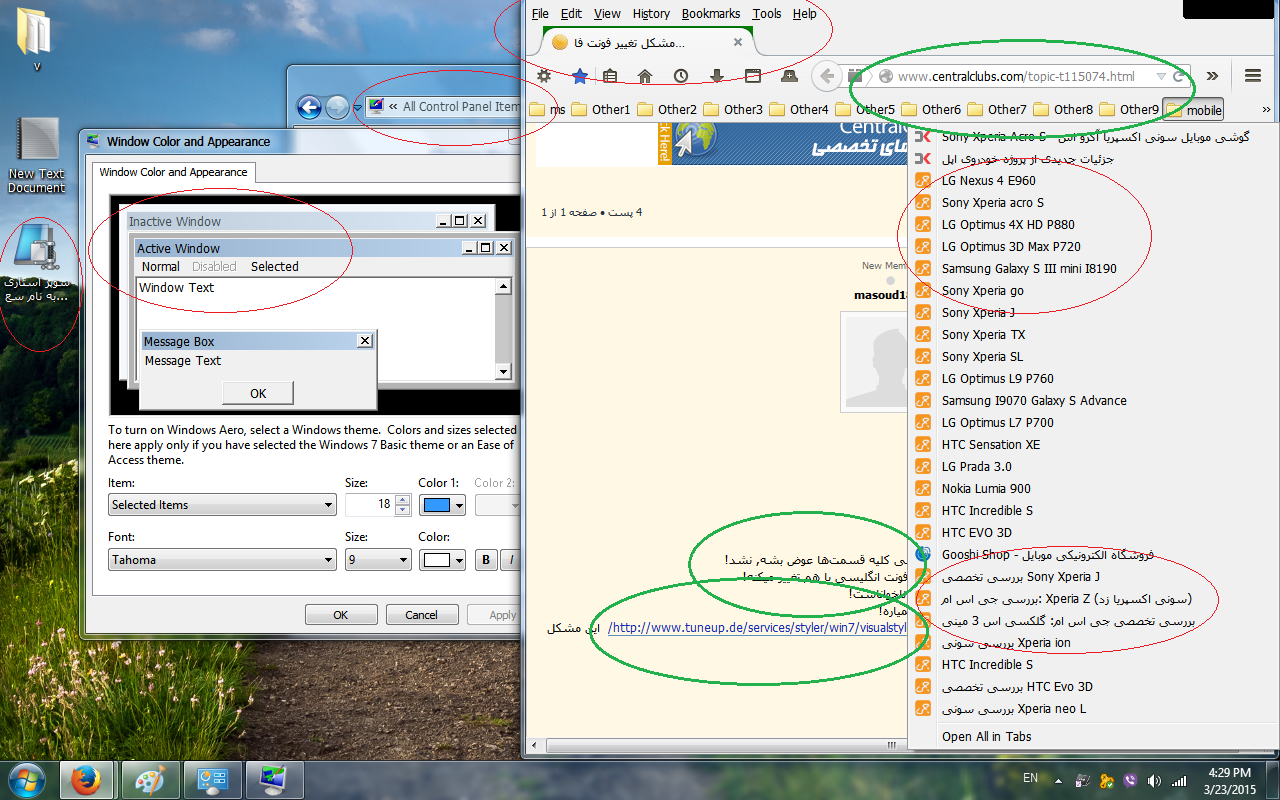This screenshot has width=1280, height=800.
Task: Click the Firefox back arrow button
Action: pos(826,76)
